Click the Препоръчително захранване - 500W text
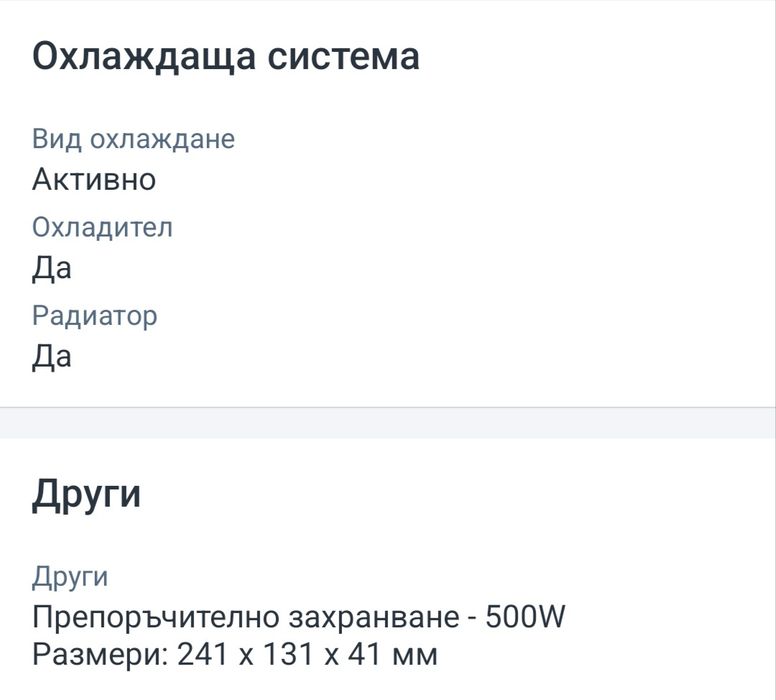776x700 pixels. [298, 617]
